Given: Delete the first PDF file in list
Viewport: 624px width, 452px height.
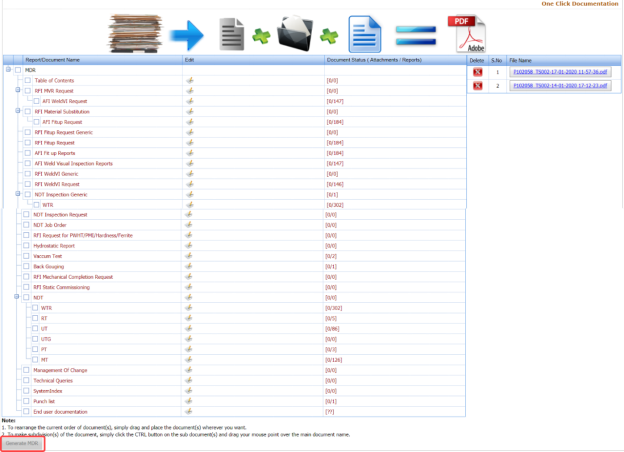Looking at the screenshot, I should [477, 73].
